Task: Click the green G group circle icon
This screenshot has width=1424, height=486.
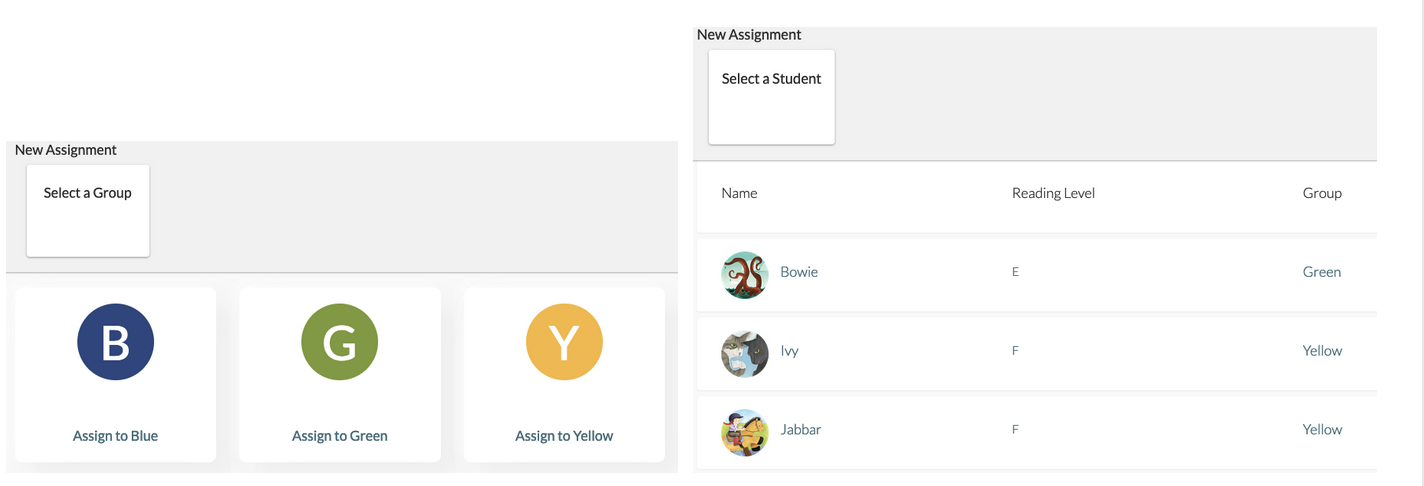Action: coord(340,342)
